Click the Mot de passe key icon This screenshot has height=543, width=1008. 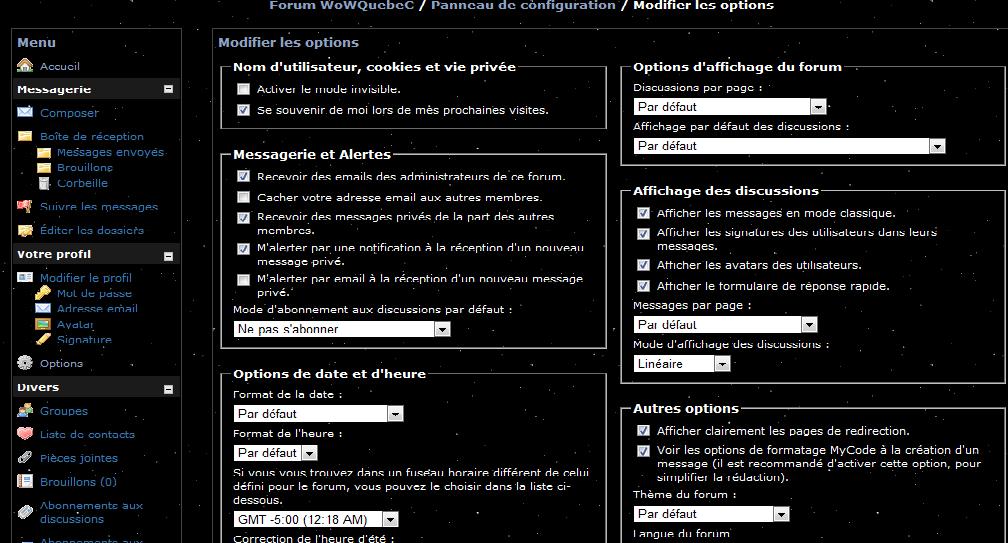click(43, 293)
